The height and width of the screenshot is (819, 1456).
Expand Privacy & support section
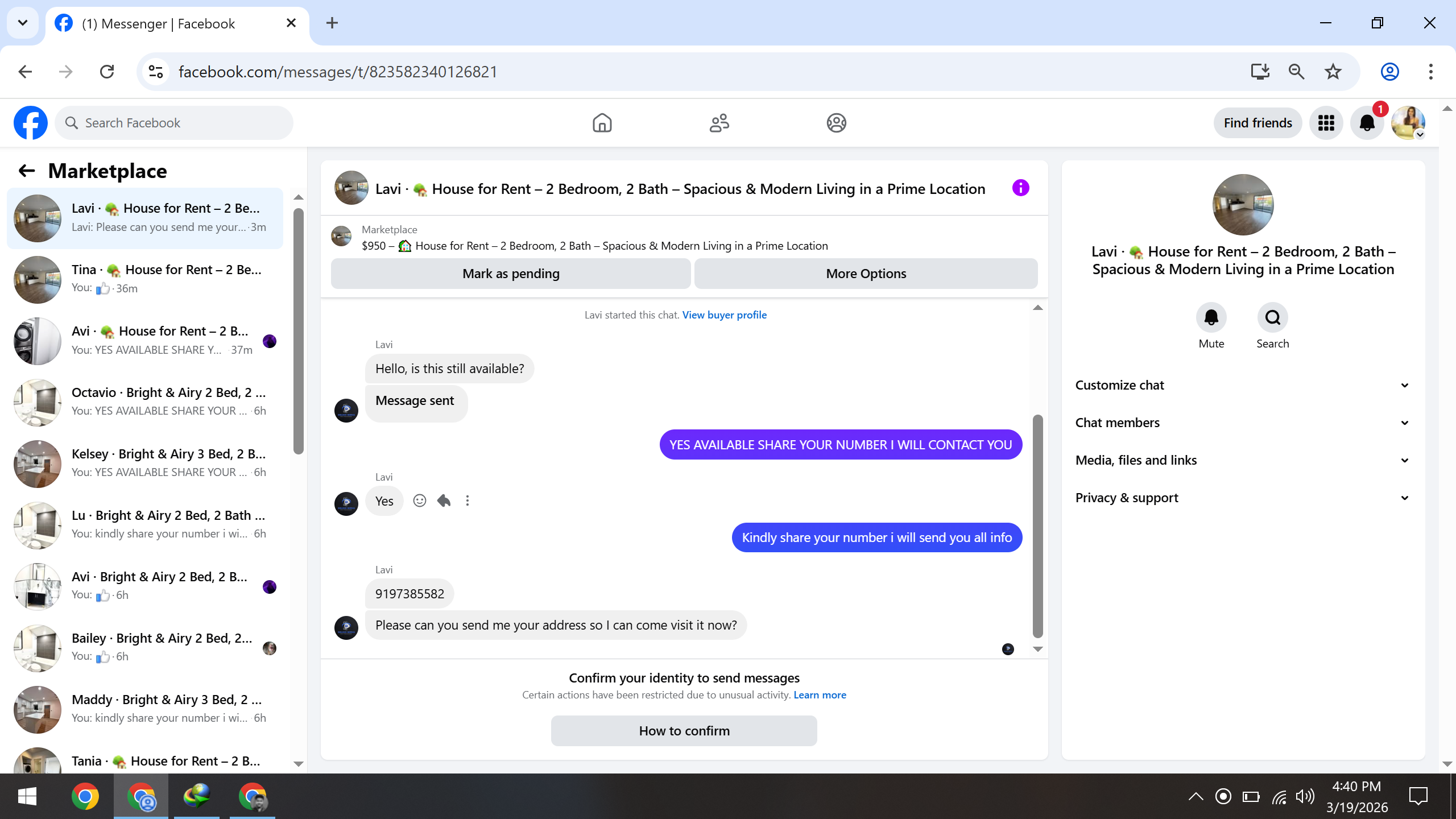[x=1242, y=498]
